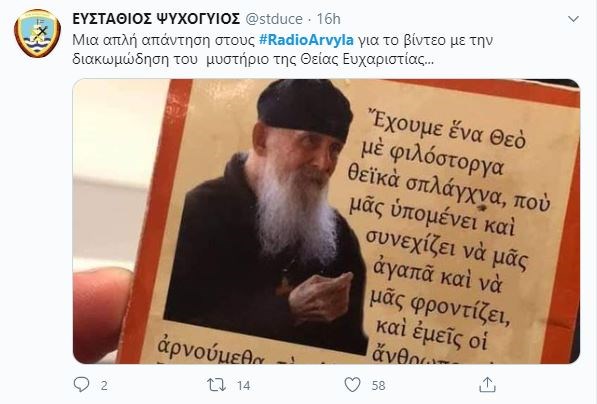
Task: Open ΕΥΣΤΑΘΙΟΣ ΨΥΧΟΓΥΙΟΣ profile name link
Action: point(156,19)
